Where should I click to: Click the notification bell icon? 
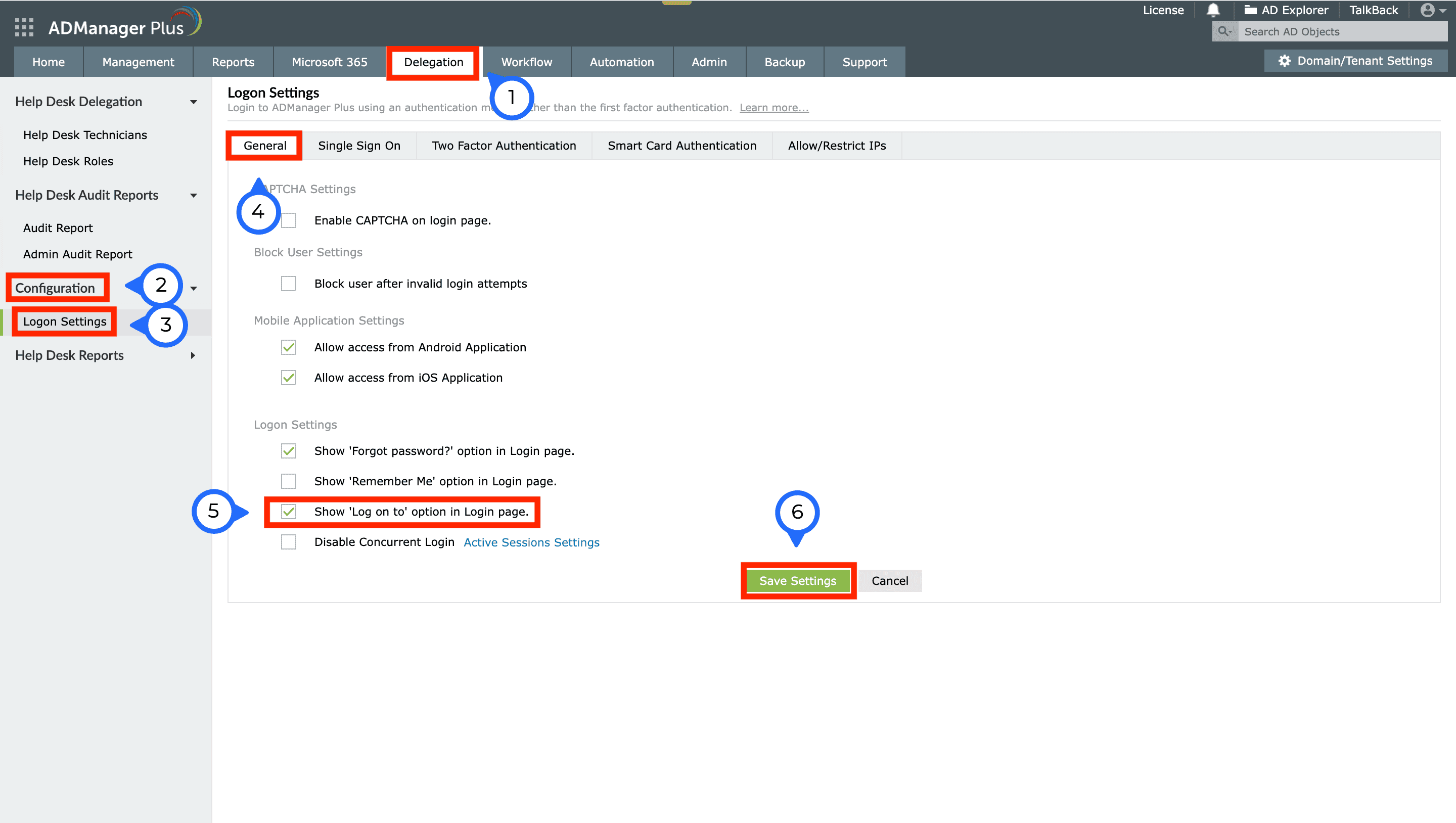(1212, 10)
